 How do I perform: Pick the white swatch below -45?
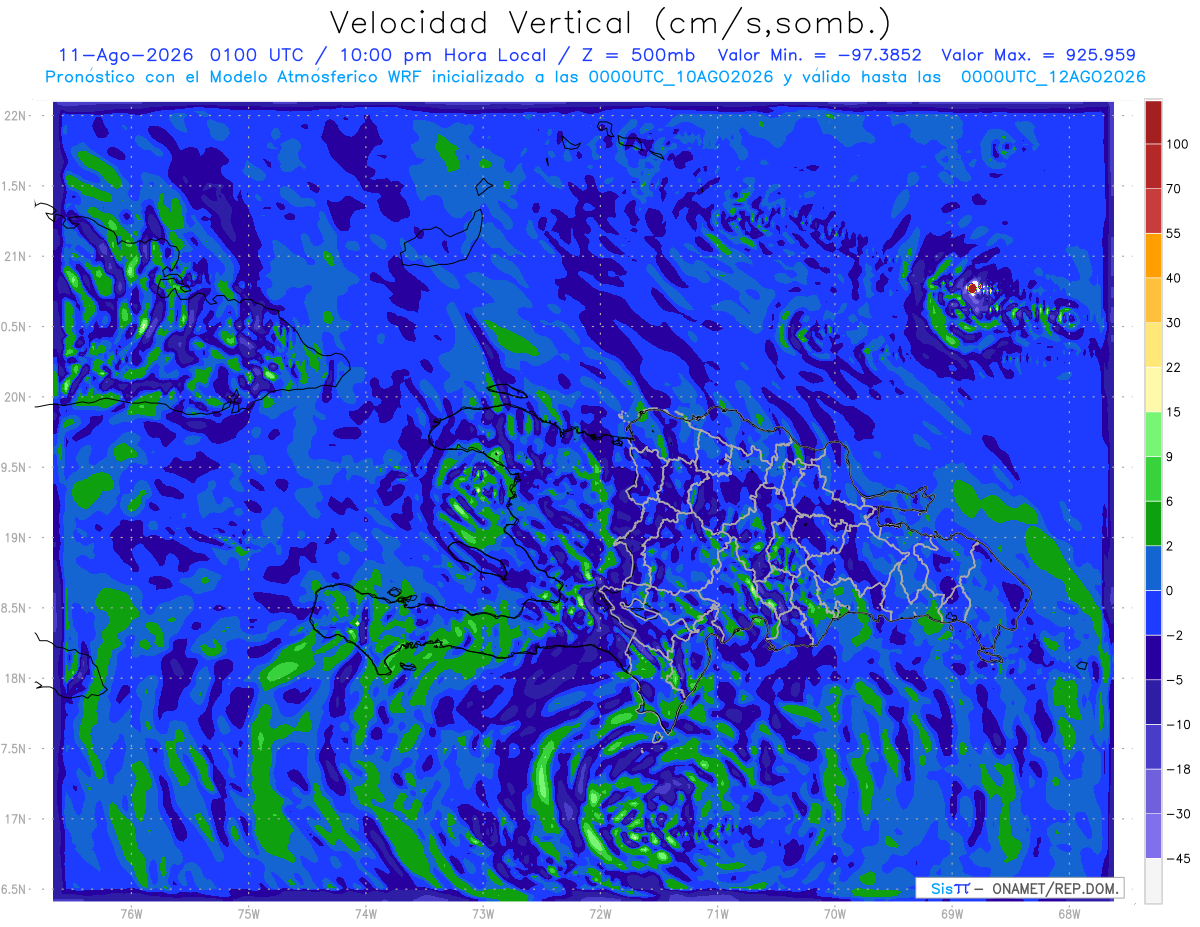pyautogui.click(x=1153, y=880)
